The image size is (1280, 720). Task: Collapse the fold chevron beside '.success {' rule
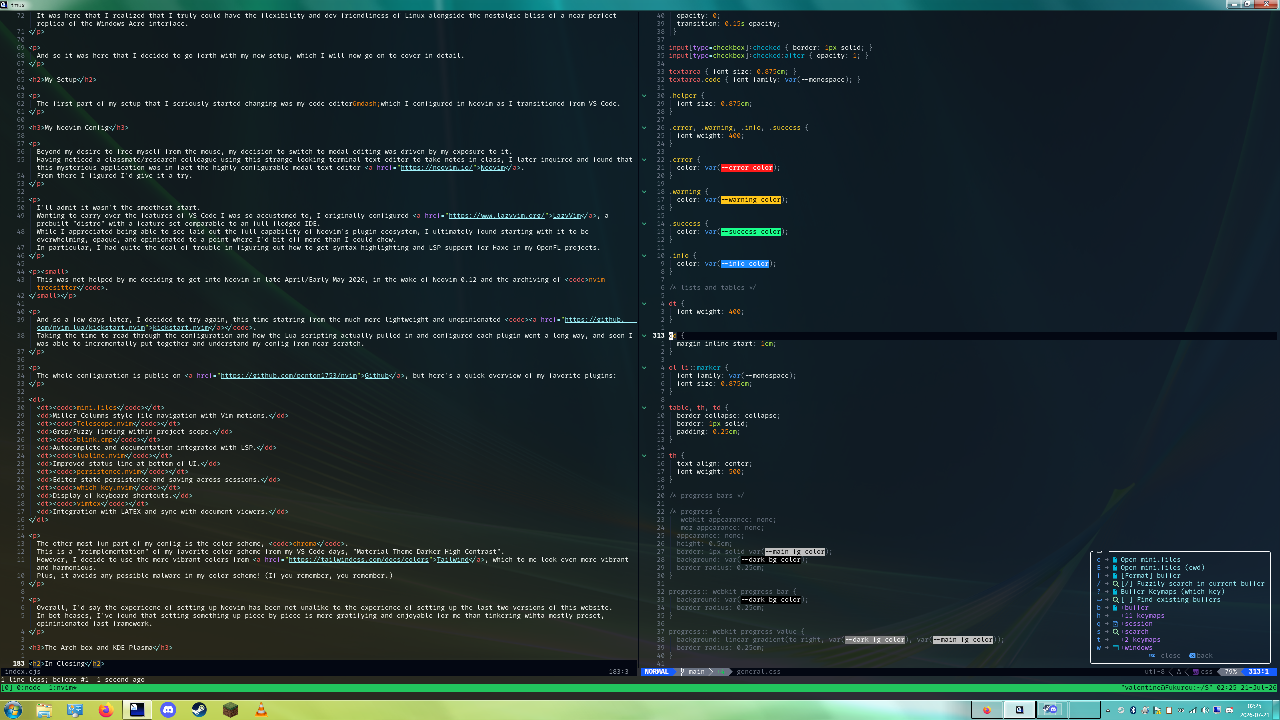646,224
